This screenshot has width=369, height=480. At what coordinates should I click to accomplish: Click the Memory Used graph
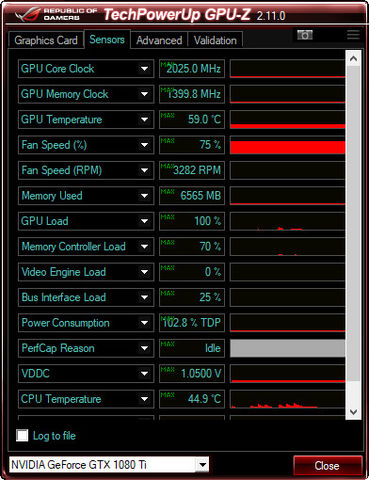click(288, 196)
